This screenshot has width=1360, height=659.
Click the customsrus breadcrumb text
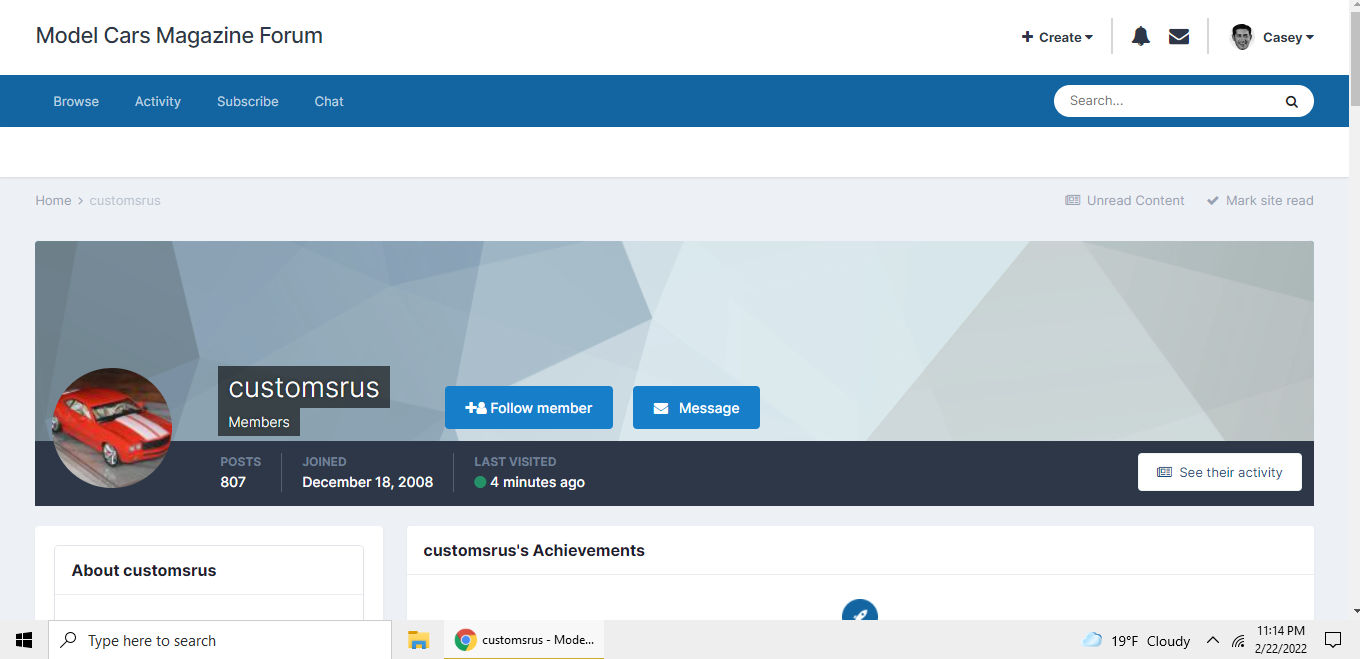click(125, 200)
